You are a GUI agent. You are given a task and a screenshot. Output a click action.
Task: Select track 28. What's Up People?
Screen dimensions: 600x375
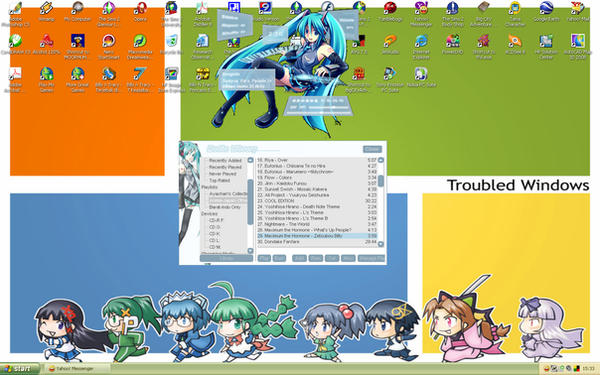pyautogui.click(x=317, y=230)
